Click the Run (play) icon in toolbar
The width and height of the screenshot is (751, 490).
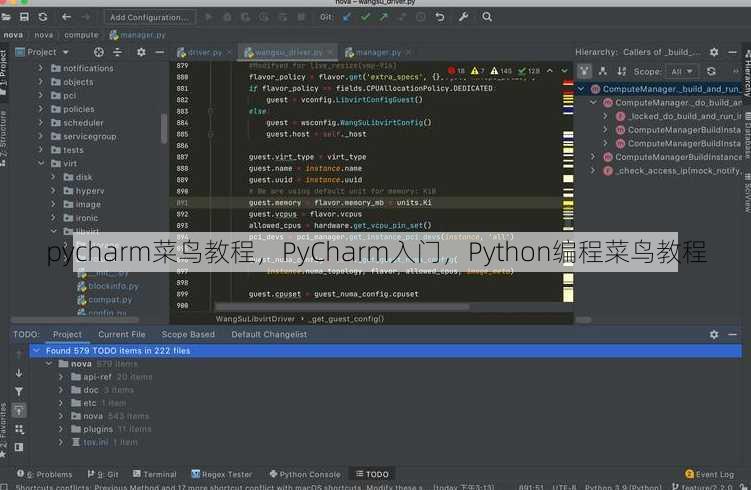(208, 17)
